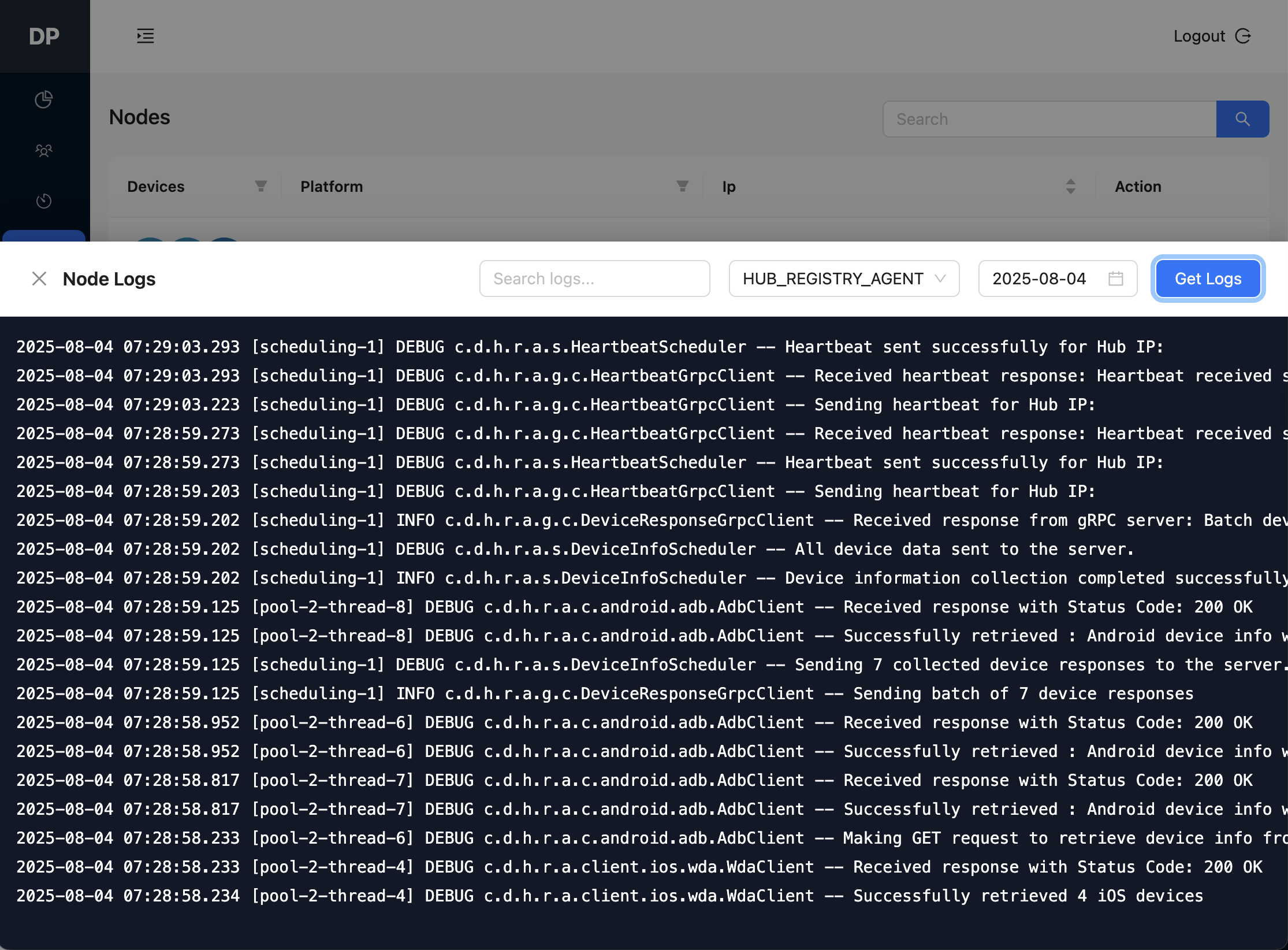The height and width of the screenshot is (950, 1288).
Task: Expand the log type selector chevron
Action: point(940,279)
